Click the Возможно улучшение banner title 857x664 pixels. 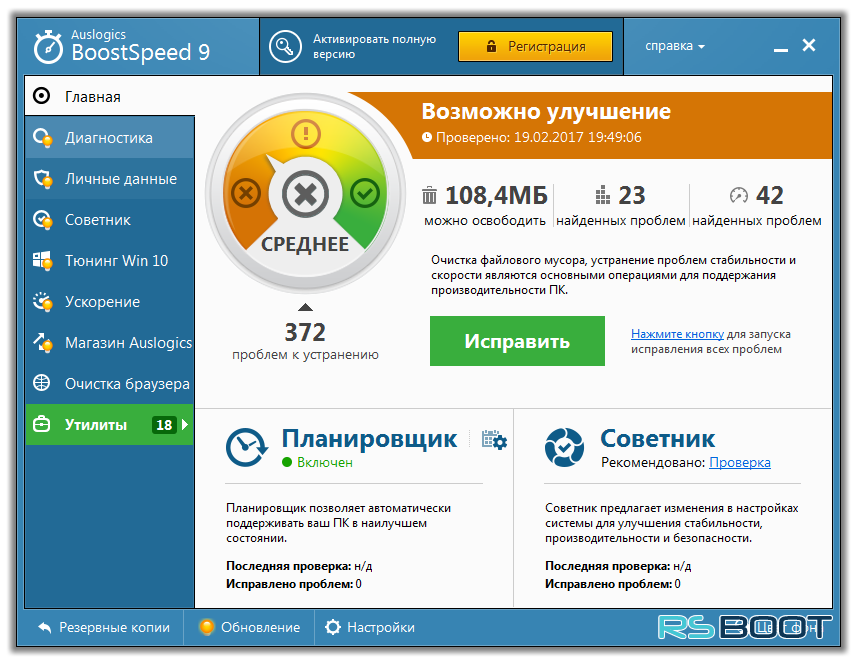(x=546, y=111)
